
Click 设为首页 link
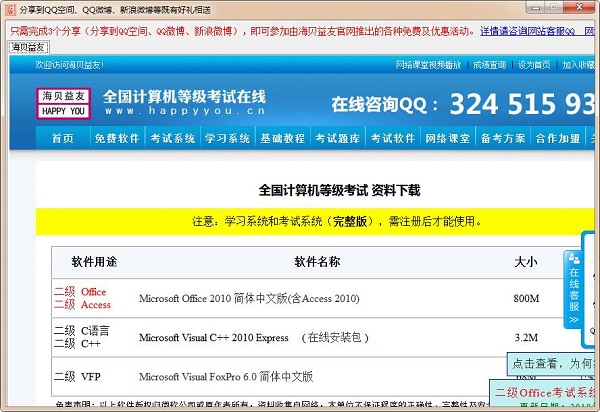pyautogui.click(x=534, y=65)
